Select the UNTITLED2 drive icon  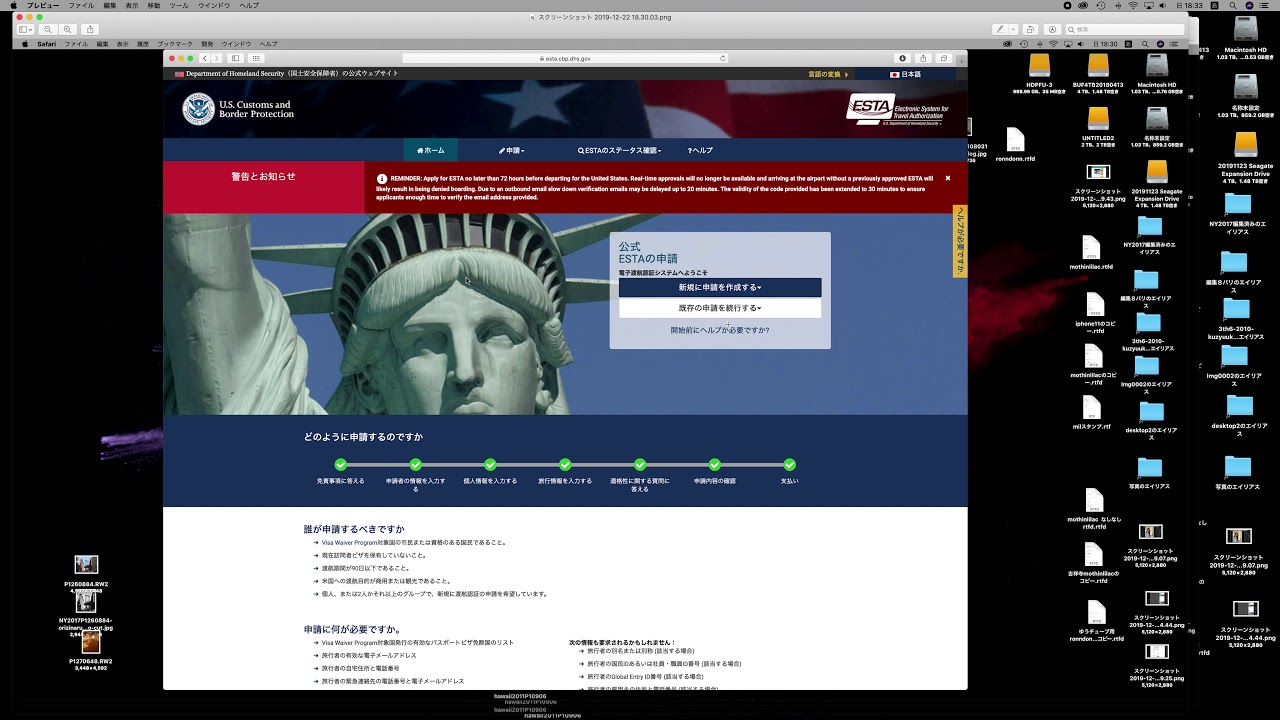[x=1098, y=119]
